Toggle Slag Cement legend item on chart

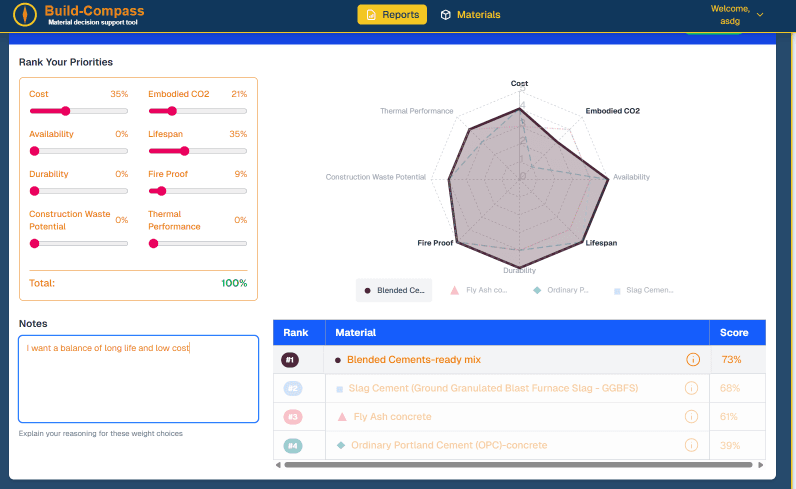pyautogui.click(x=643, y=290)
